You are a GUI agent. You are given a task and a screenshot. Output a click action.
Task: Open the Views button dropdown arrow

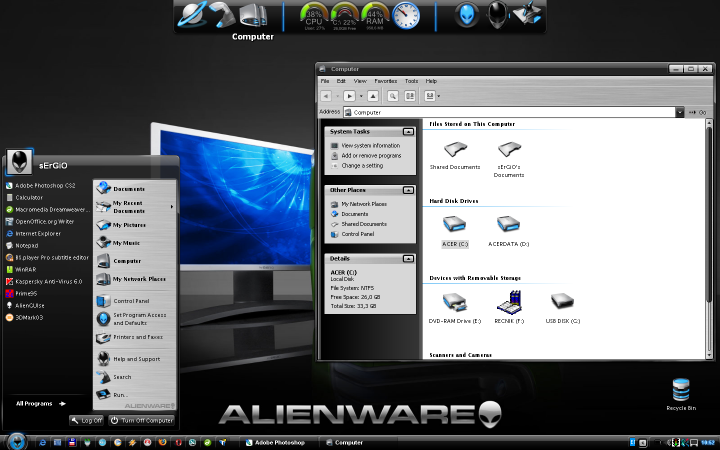tap(439, 96)
